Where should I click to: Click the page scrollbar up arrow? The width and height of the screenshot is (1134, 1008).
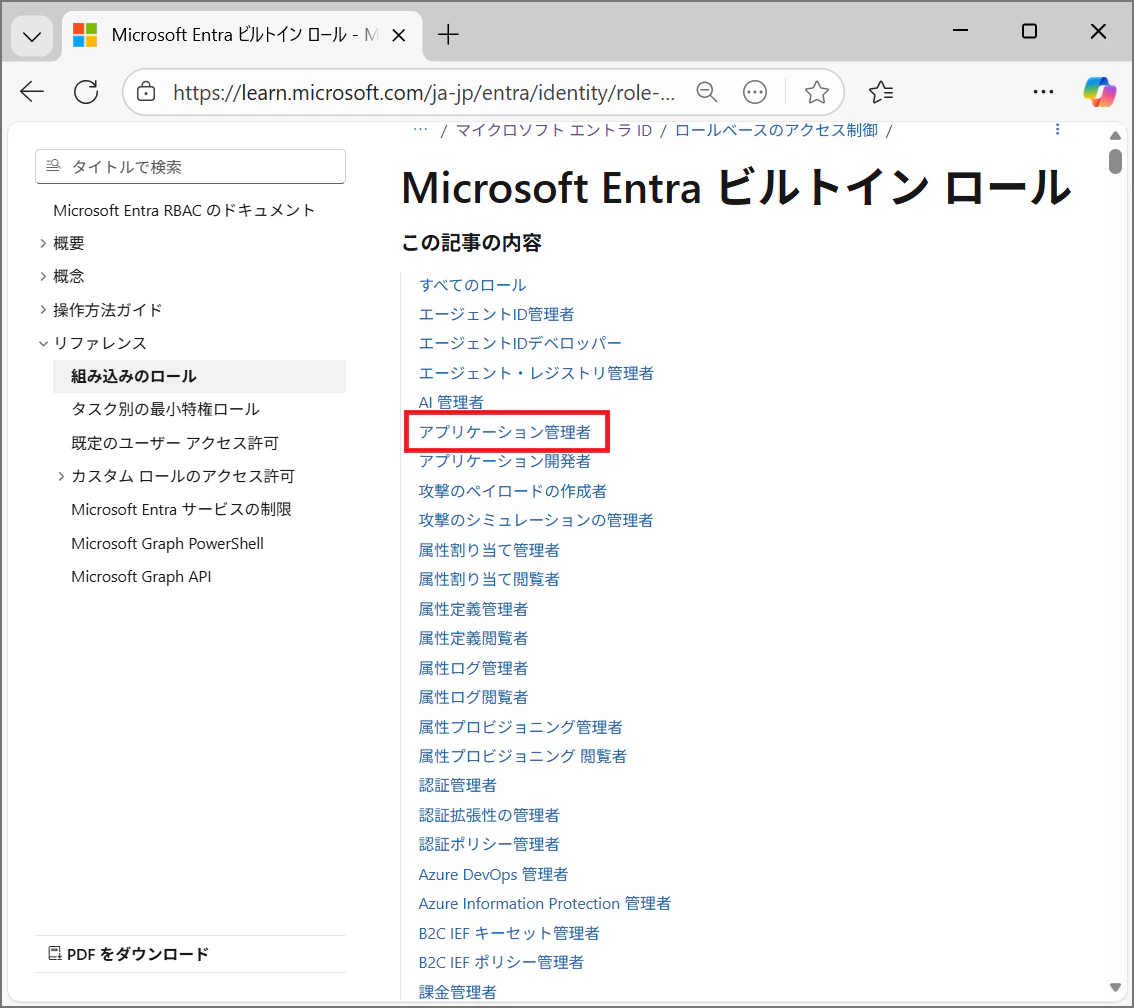point(1115,136)
